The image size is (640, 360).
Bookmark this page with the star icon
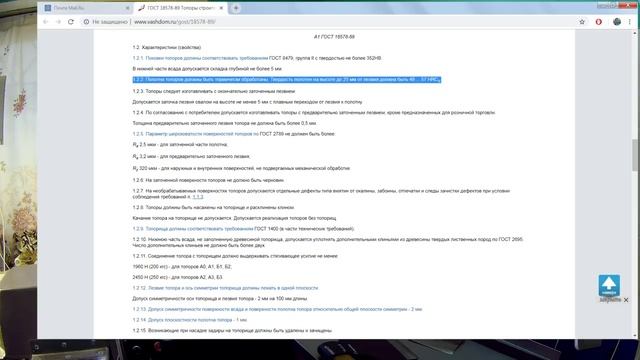pos(582,22)
